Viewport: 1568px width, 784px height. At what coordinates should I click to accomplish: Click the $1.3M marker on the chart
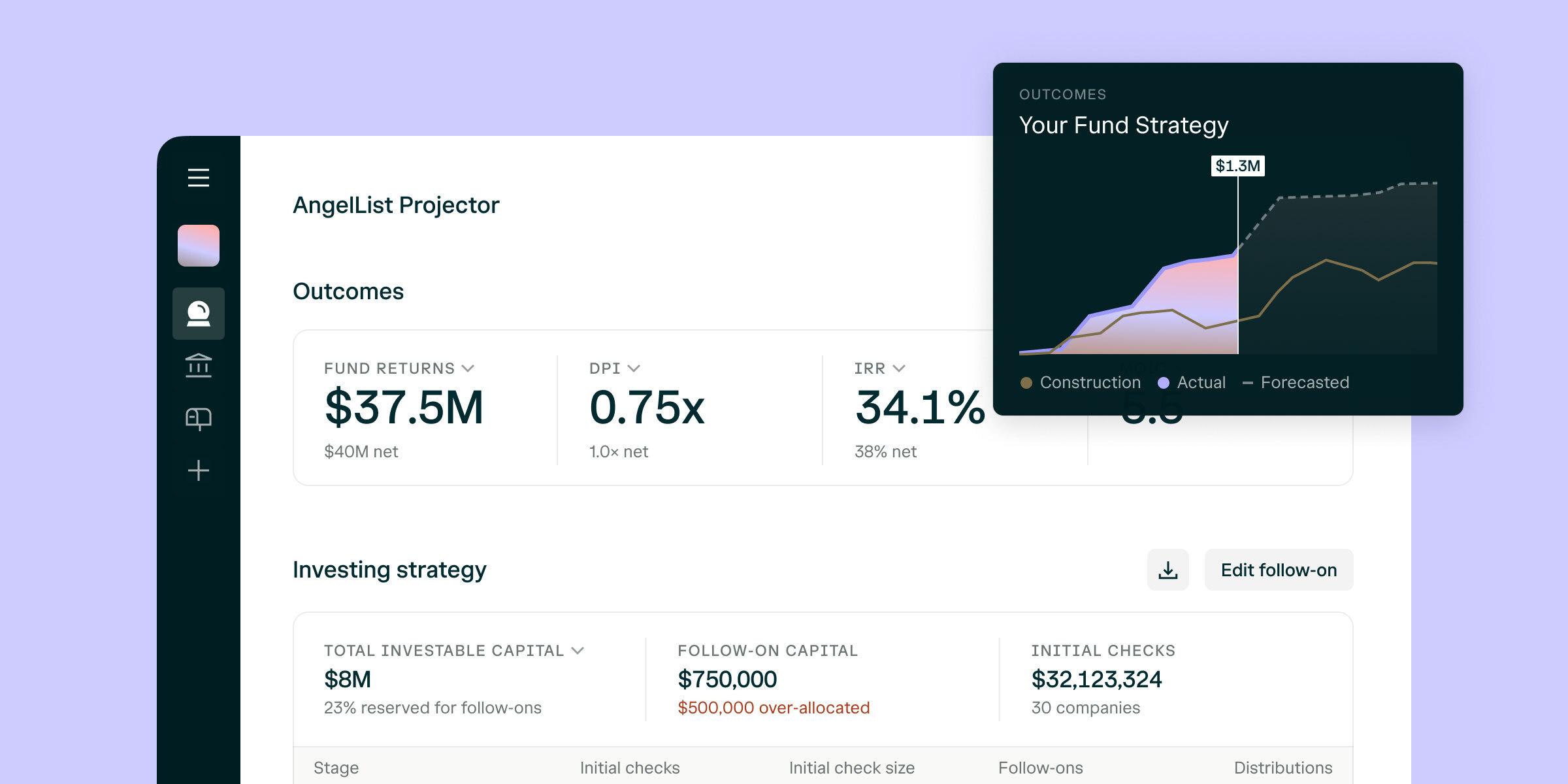1238,166
